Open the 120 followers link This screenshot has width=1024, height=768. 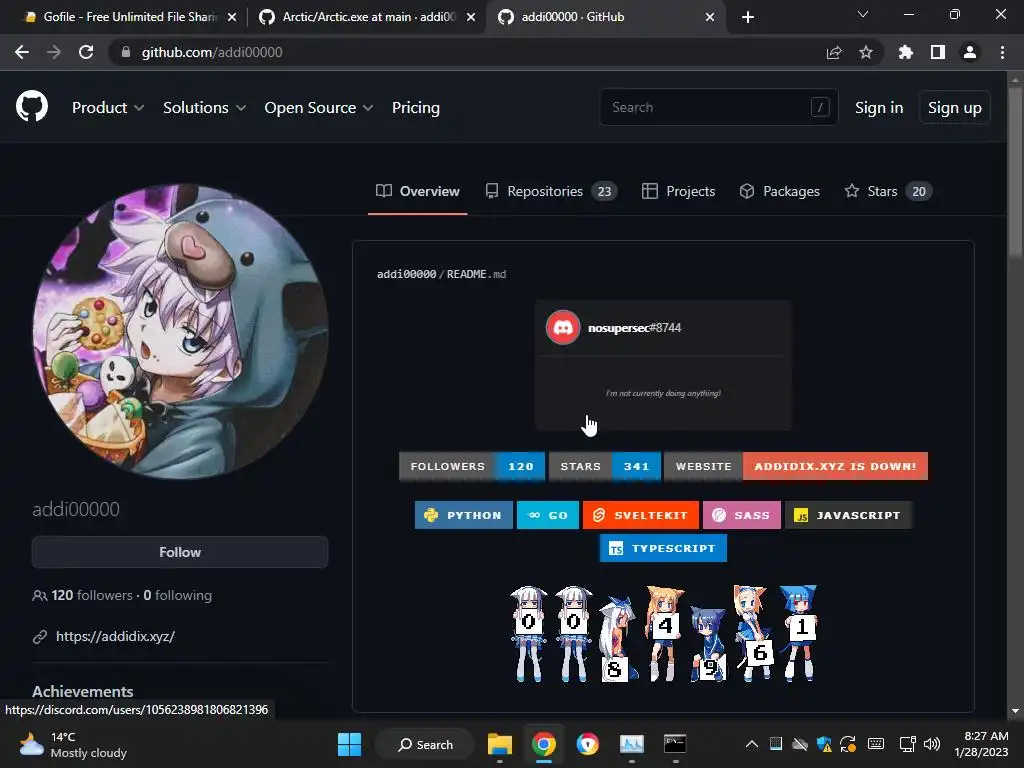(x=91, y=596)
